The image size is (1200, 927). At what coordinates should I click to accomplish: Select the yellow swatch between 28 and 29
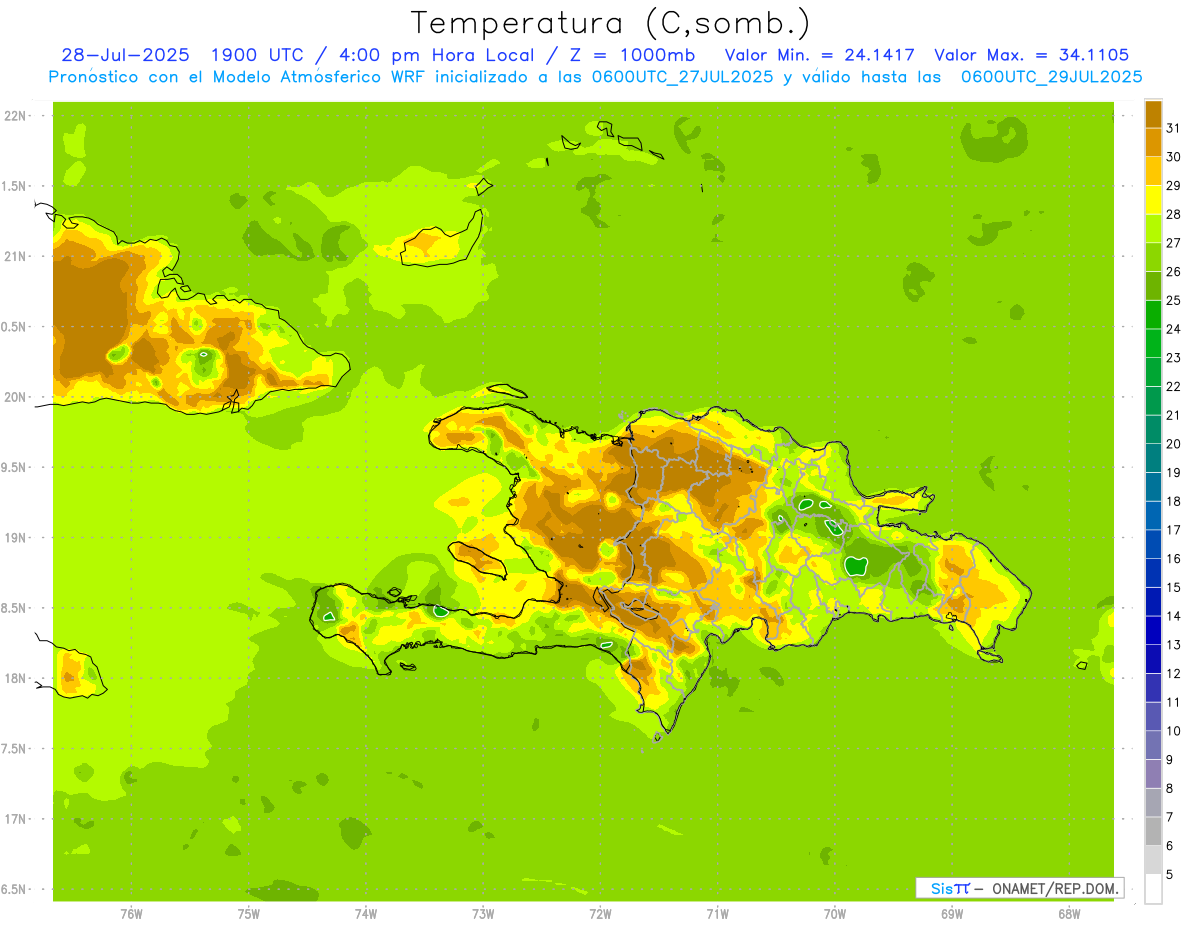click(1154, 200)
